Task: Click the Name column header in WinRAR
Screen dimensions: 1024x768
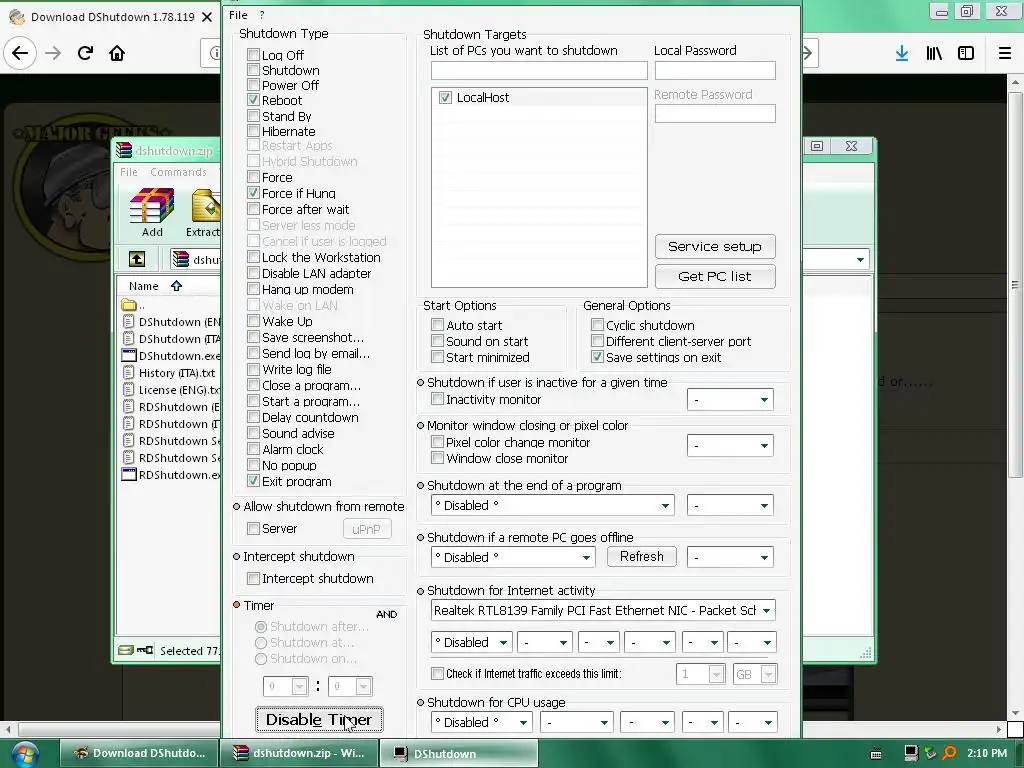Action: click(144, 286)
